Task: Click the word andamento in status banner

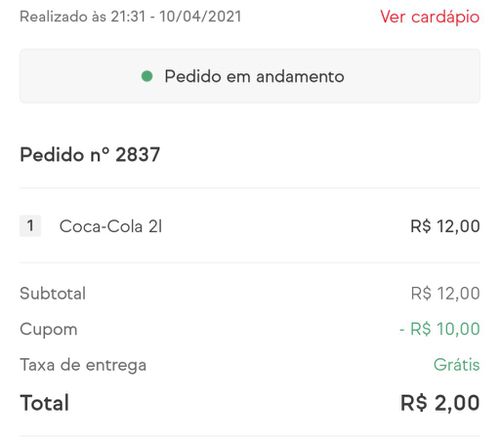Action: (x=300, y=77)
